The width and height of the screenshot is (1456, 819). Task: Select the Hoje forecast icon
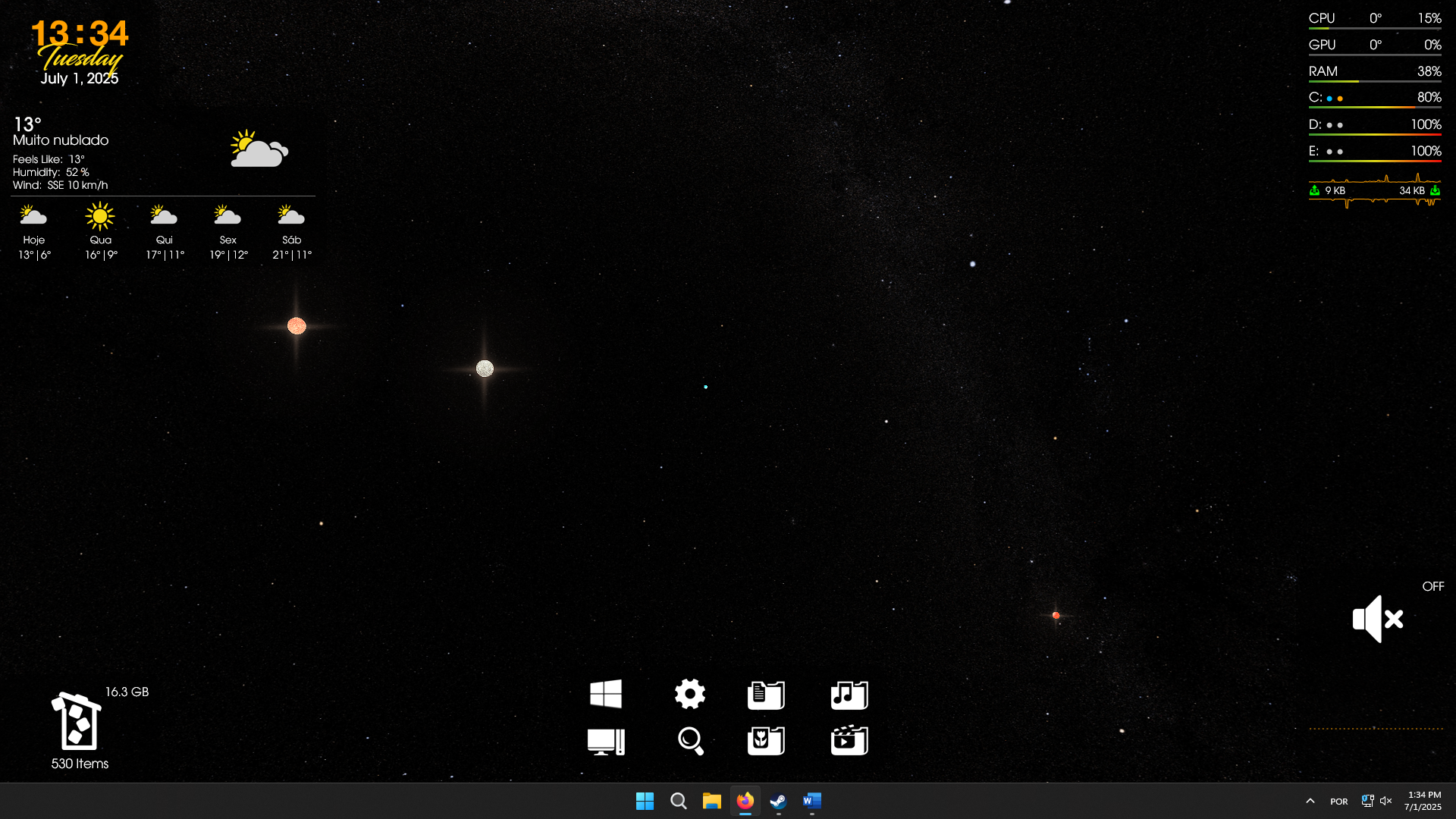[x=33, y=216]
